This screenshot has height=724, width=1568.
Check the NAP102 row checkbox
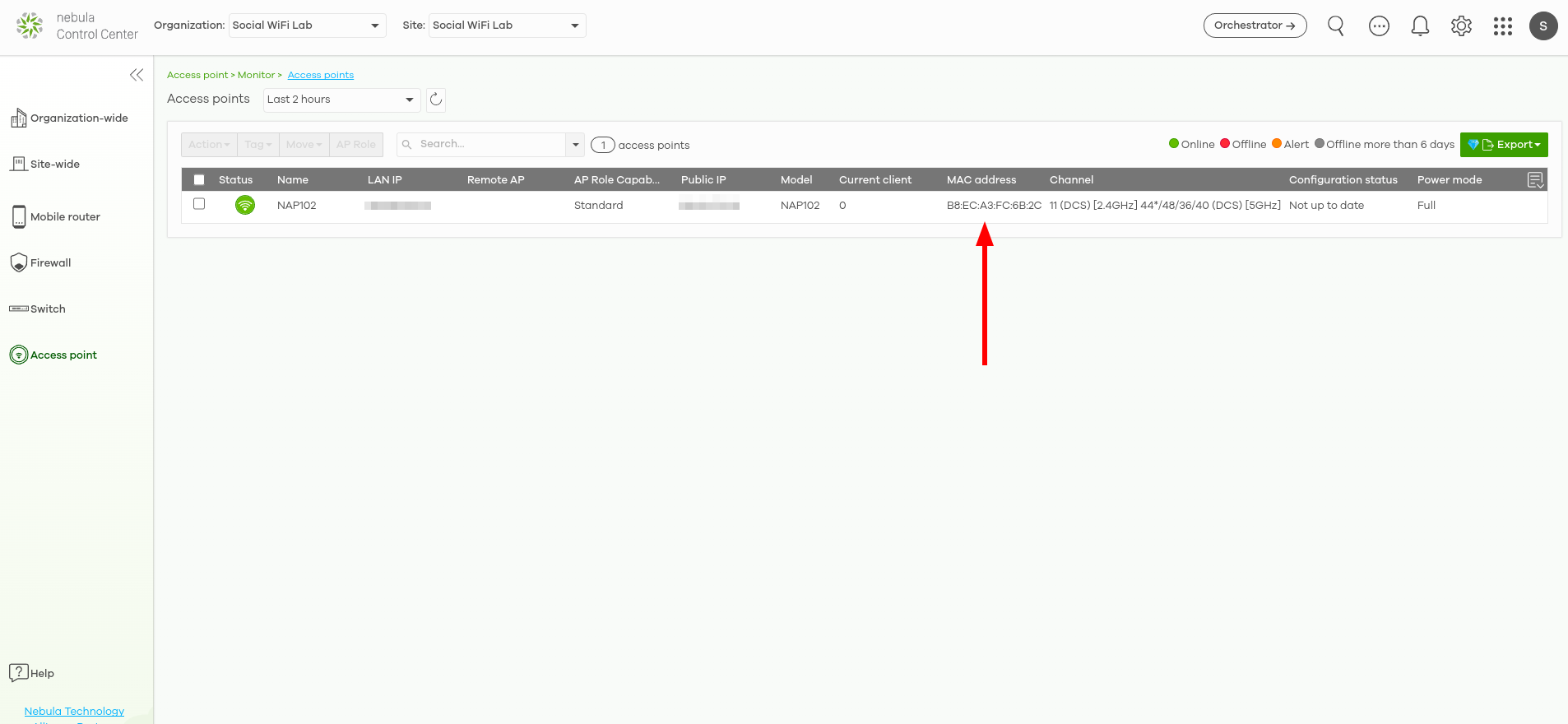(x=199, y=204)
